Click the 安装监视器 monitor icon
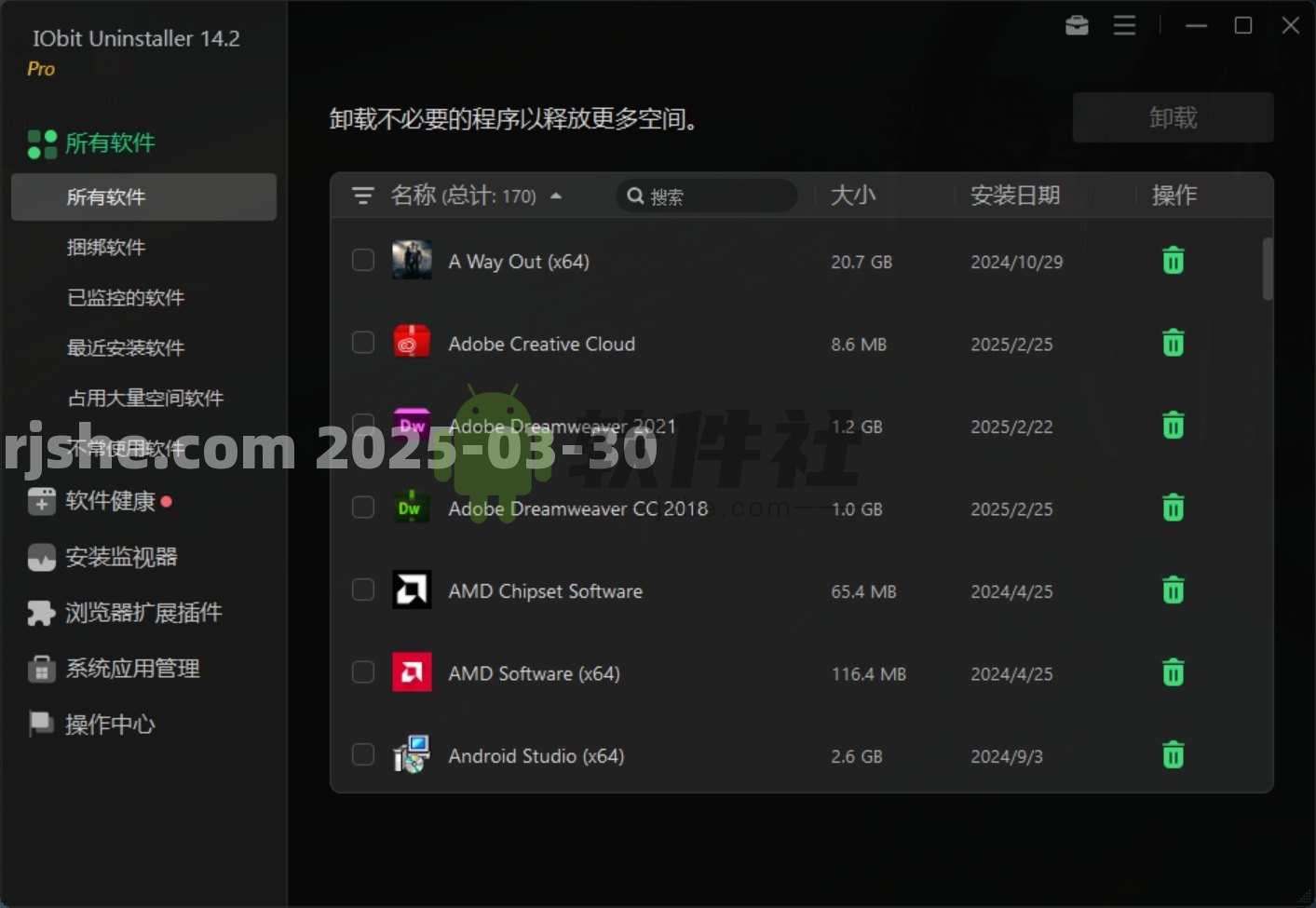 [x=42, y=558]
